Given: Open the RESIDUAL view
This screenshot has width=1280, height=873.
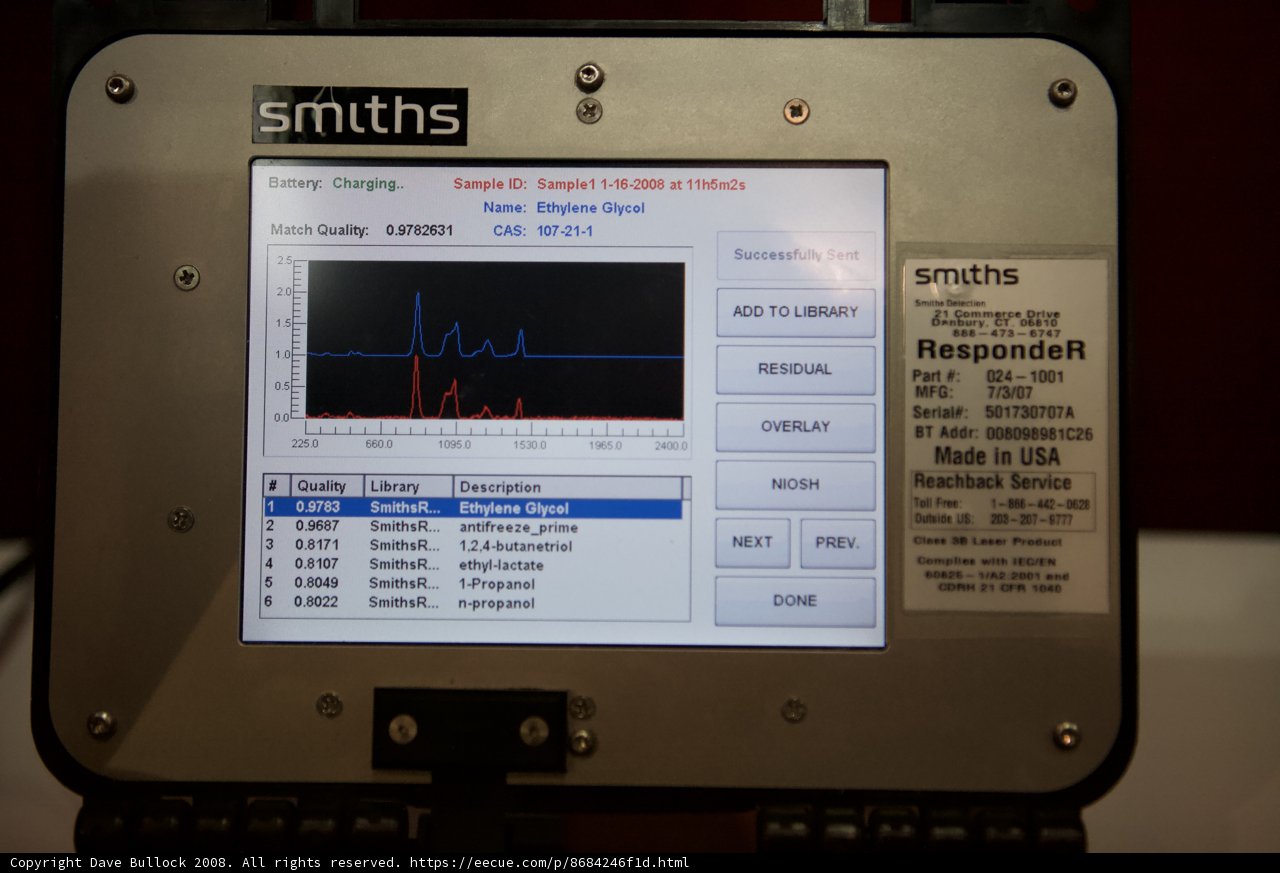Looking at the screenshot, I should click(x=796, y=369).
